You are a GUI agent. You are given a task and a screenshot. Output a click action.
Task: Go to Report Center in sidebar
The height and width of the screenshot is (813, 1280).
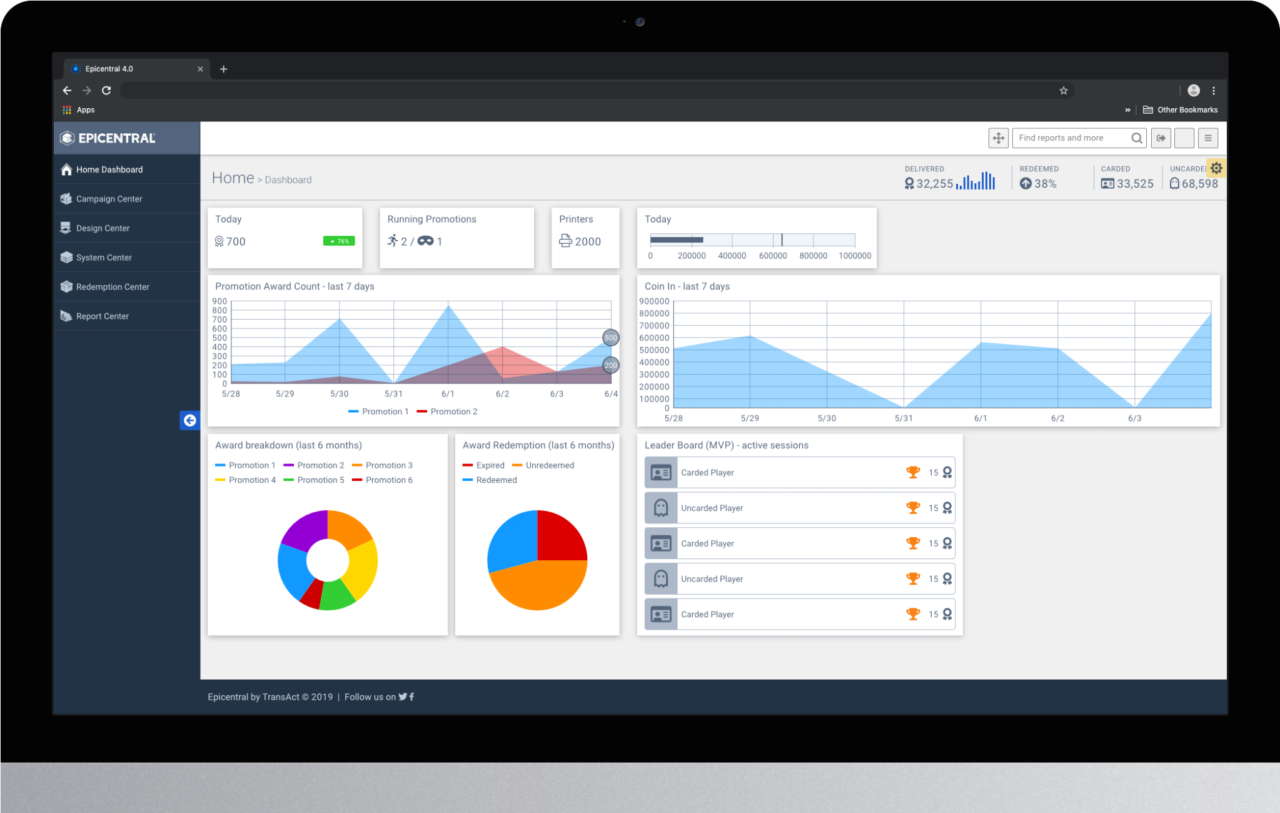(x=102, y=316)
